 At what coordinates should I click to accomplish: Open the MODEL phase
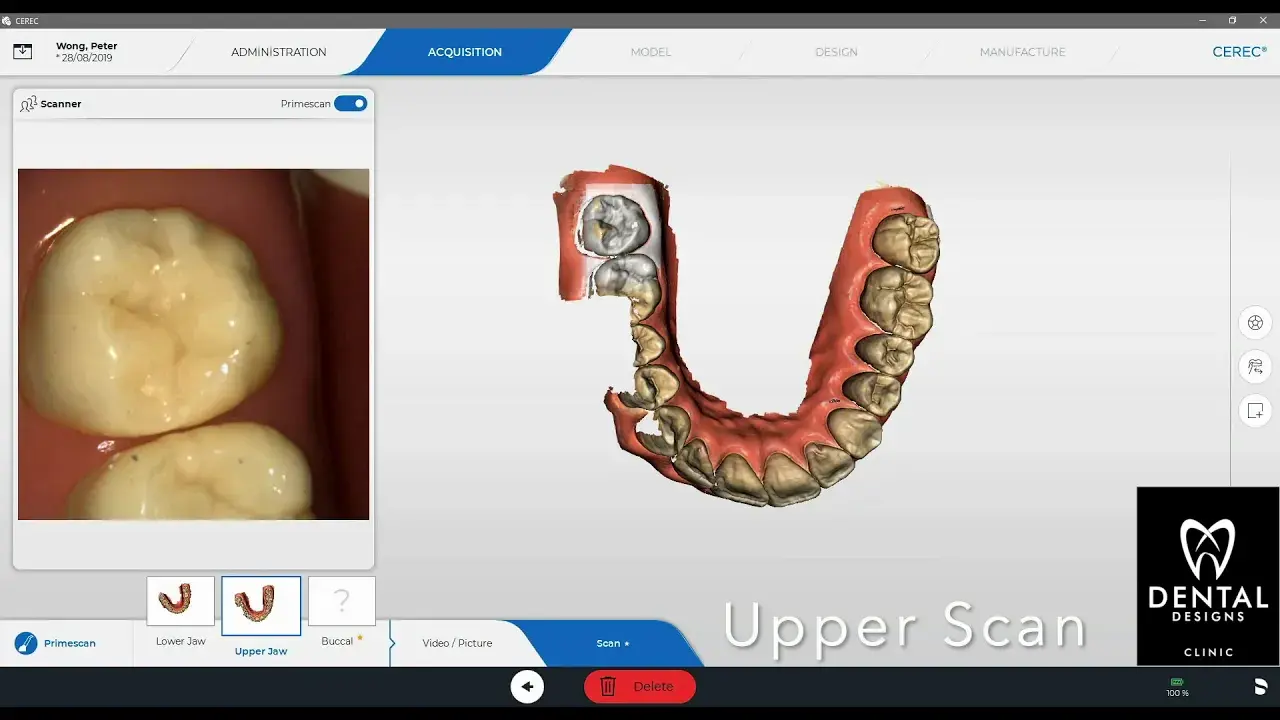point(650,51)
